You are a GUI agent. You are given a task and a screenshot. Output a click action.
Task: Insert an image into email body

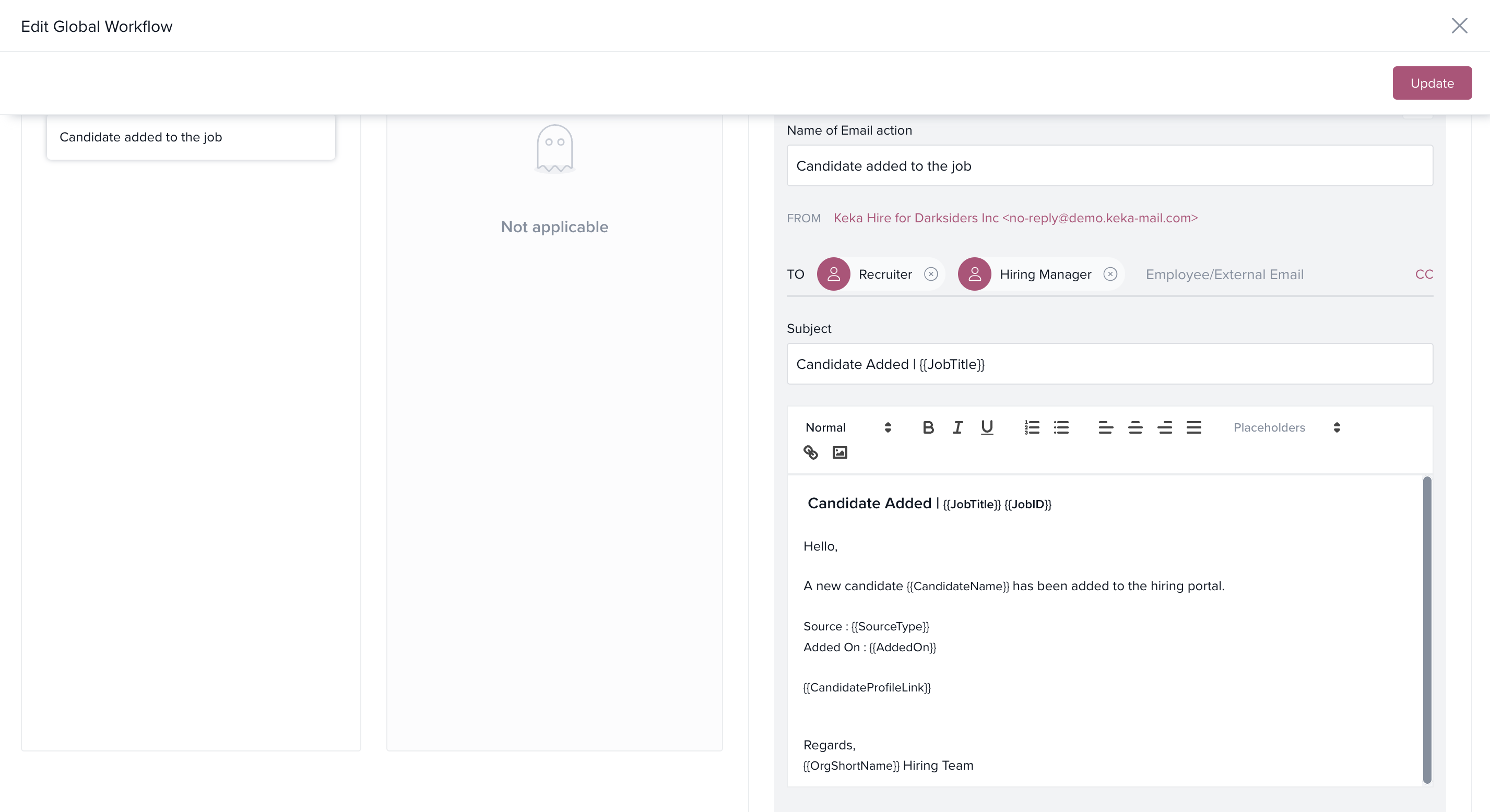point(840,452)
